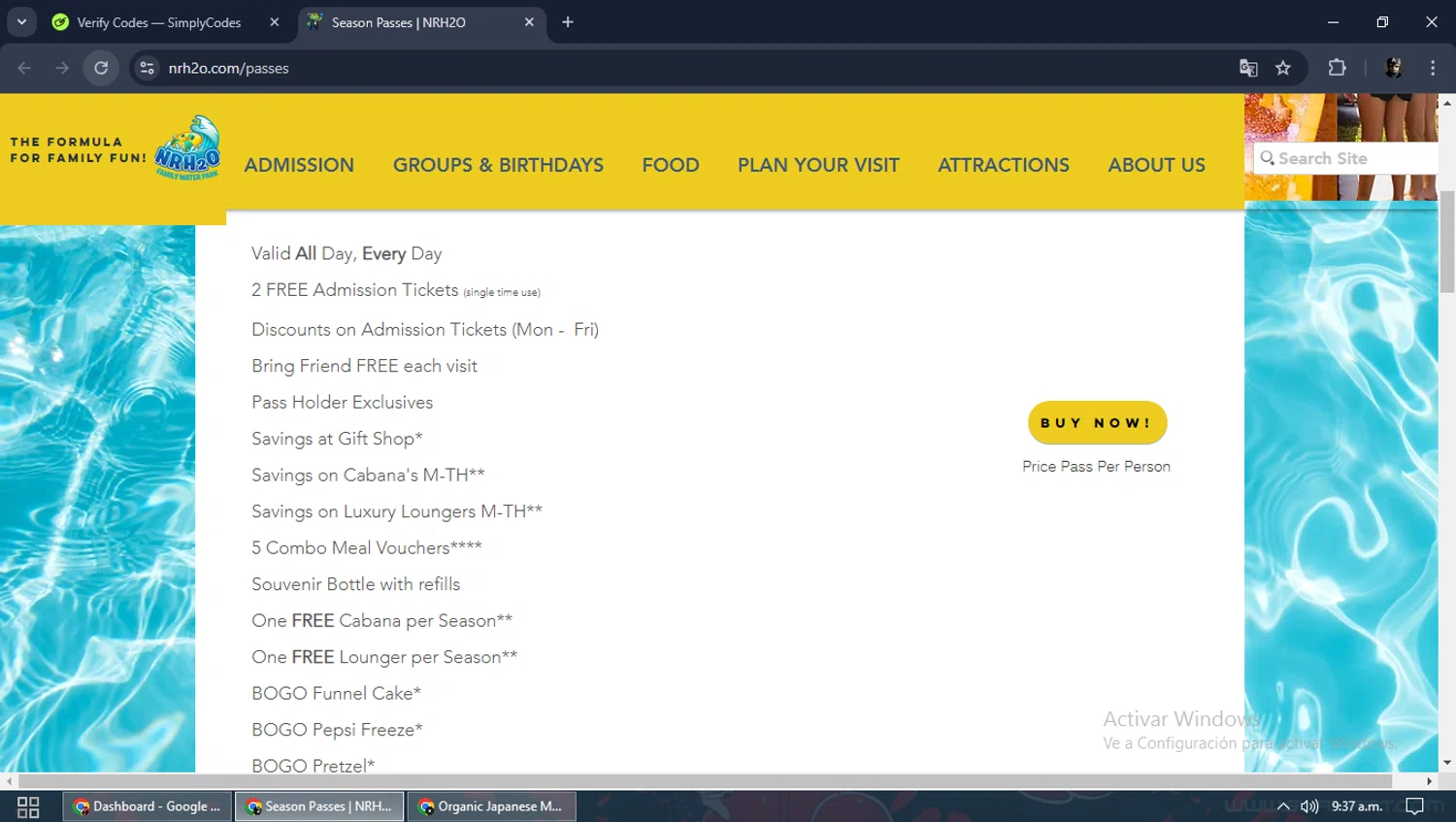Click '2 FREE Admission Tickets' line
This screenshot has width=1456, height=822.
[395, 290]
